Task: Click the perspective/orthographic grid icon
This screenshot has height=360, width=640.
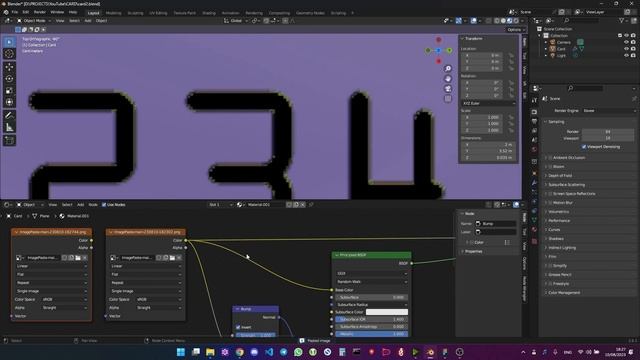Action: (448, 99)
